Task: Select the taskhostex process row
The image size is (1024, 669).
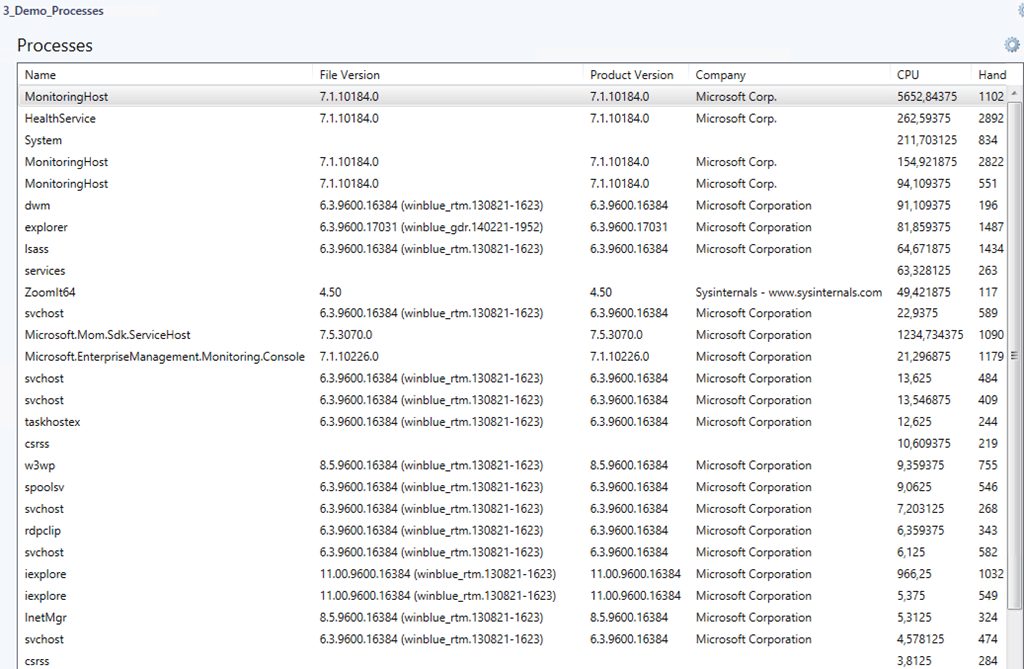Action: tap(513, 421)
